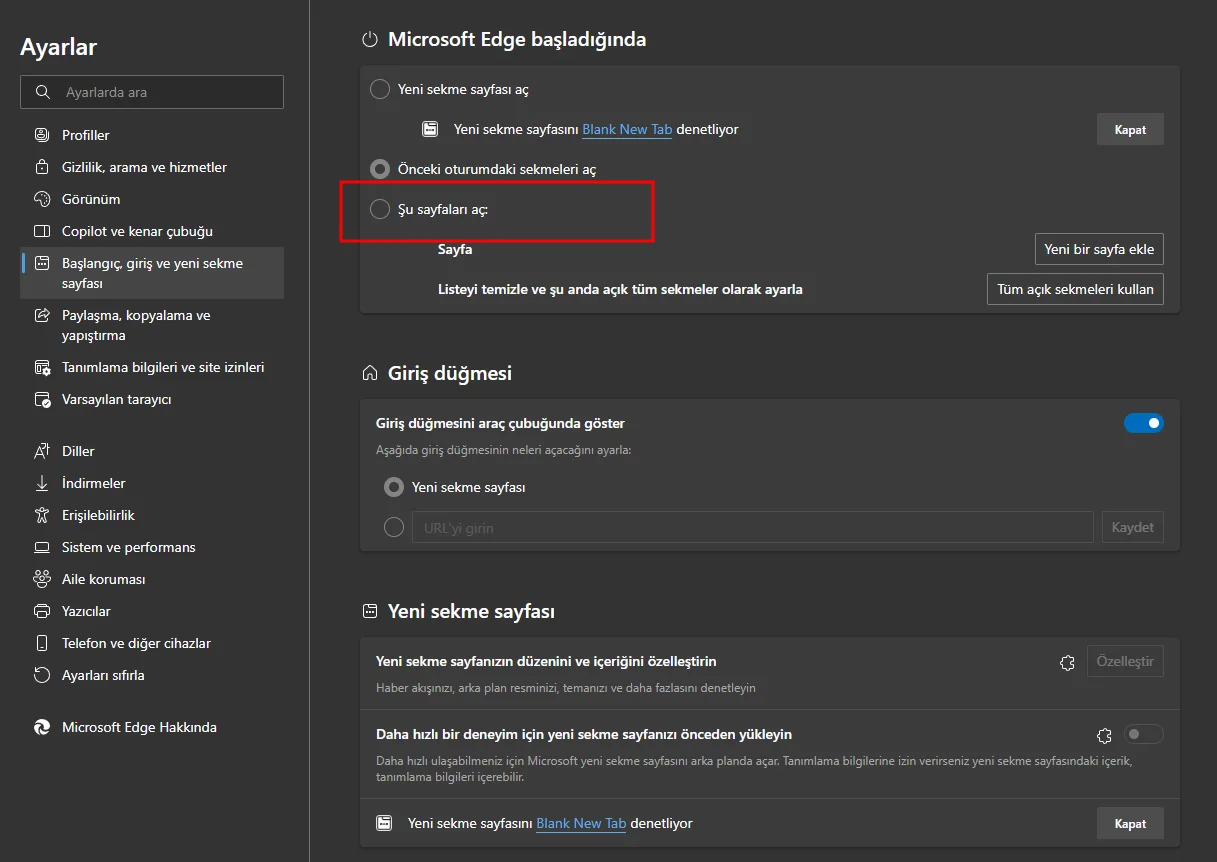Toggle Giriş düğmesini araç çubuğunda göster switch
The height and width of the screenshot is (862, 1217).
click(1144, 423)
